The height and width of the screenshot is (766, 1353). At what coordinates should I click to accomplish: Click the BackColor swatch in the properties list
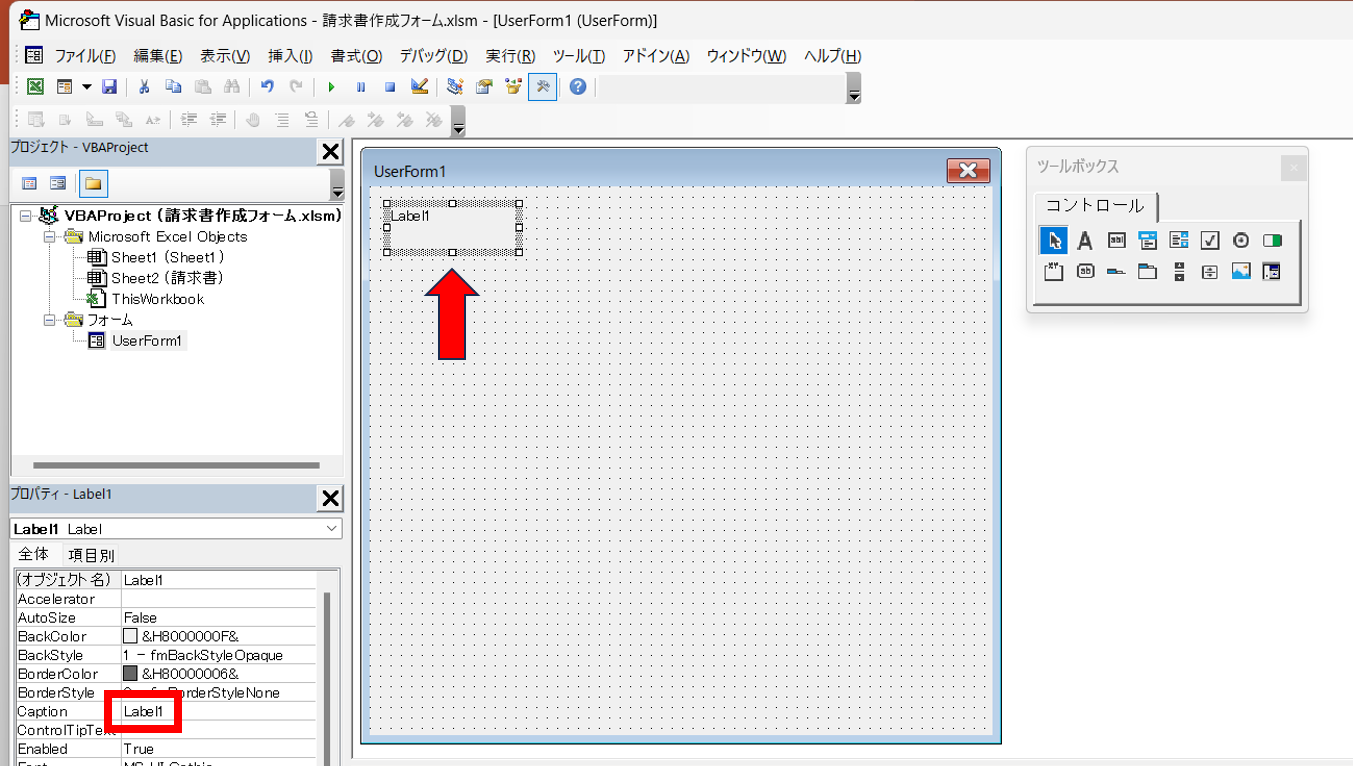[x=130, y=636]
